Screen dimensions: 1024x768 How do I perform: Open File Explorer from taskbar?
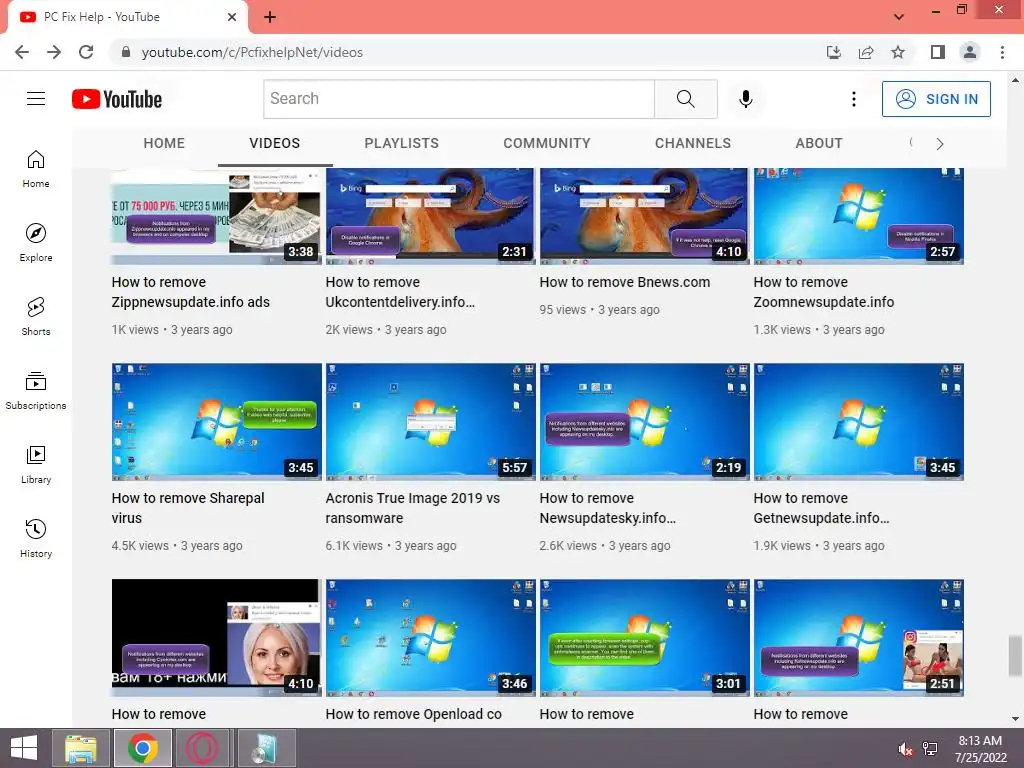coord(81,748)
